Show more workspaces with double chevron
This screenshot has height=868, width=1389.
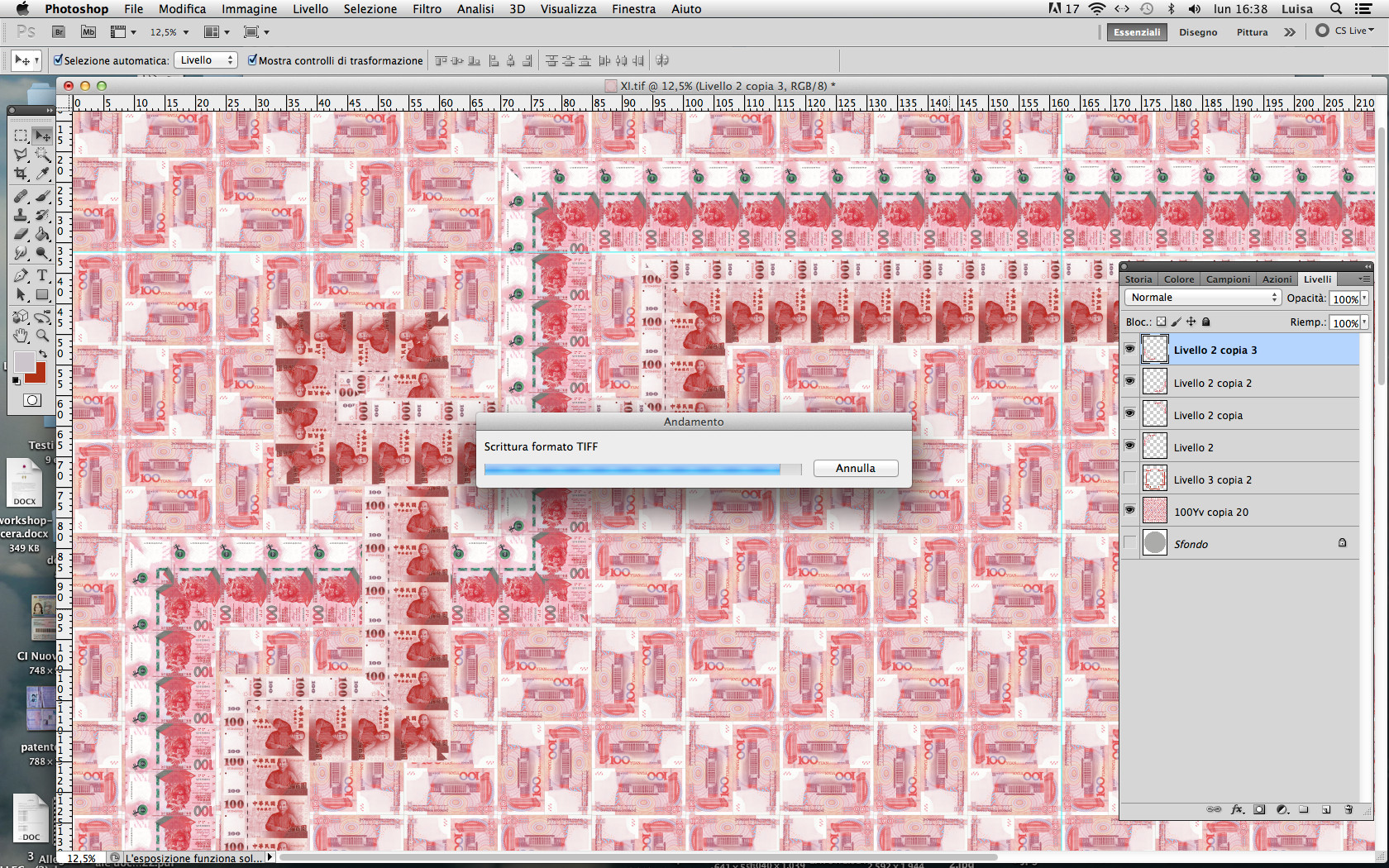click(1290, 32)
